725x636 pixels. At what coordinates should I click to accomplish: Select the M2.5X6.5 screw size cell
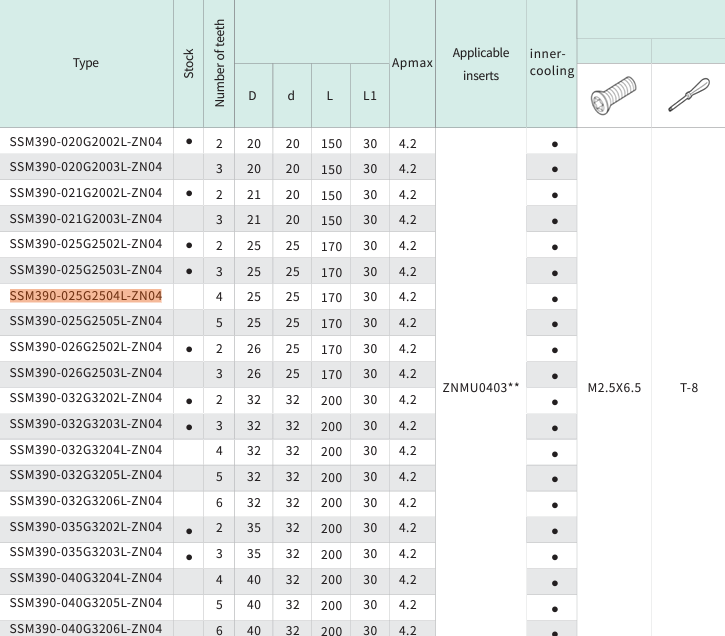(614, 387)
